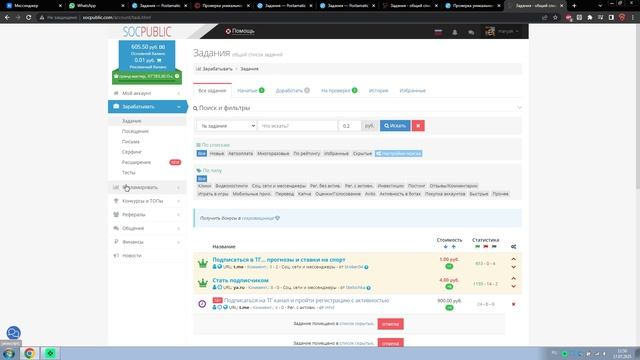640x360 pixels.
Task: Select Посещения in the sidebar
Action: (x=135, y=131)
